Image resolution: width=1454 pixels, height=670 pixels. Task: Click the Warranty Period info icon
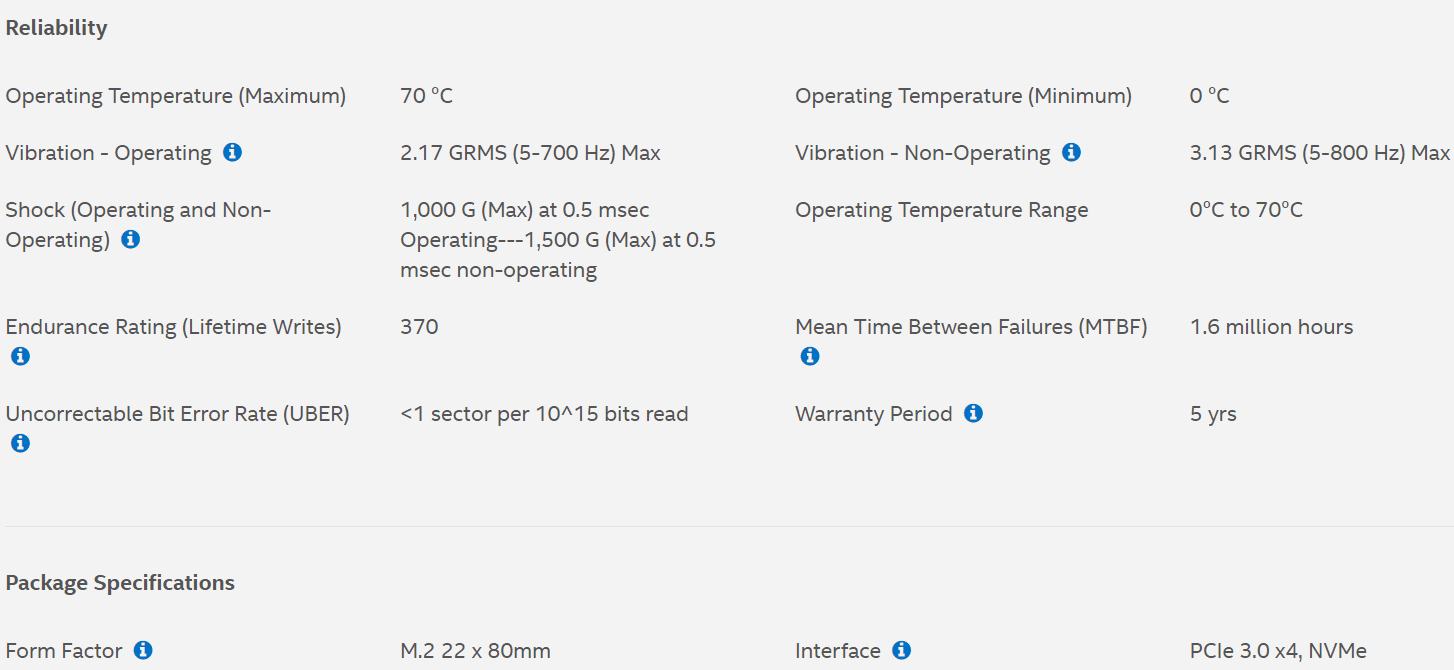click(x=973, y=413)
